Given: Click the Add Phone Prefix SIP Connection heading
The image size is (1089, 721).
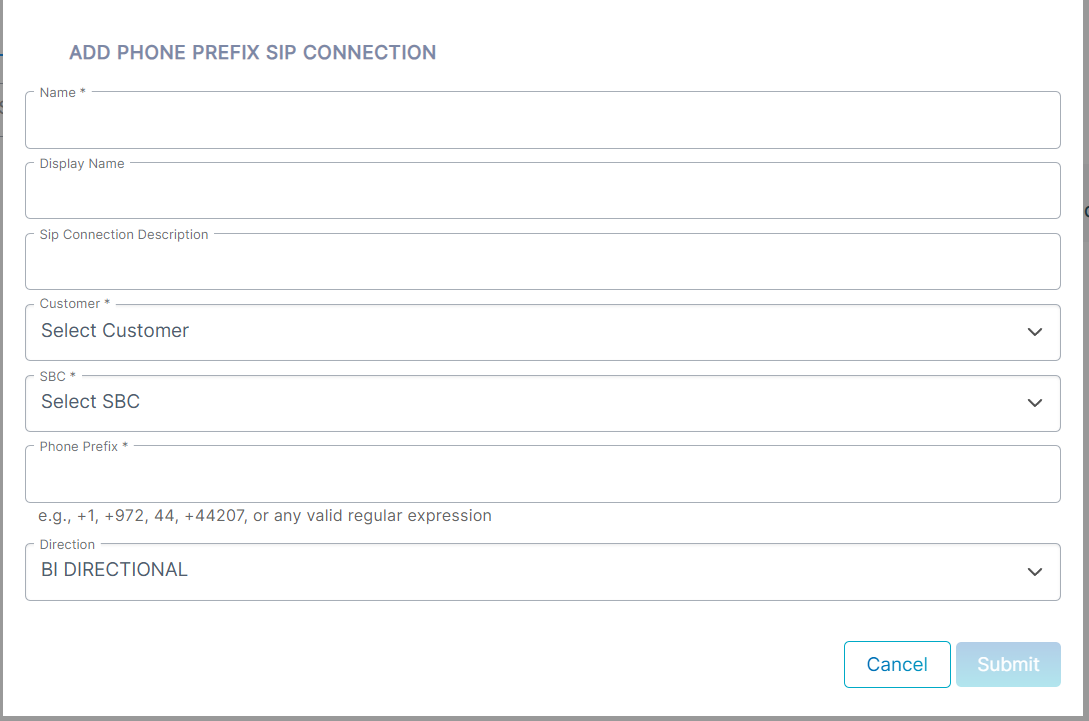Looking at the screenshot, I should [252, 53].
